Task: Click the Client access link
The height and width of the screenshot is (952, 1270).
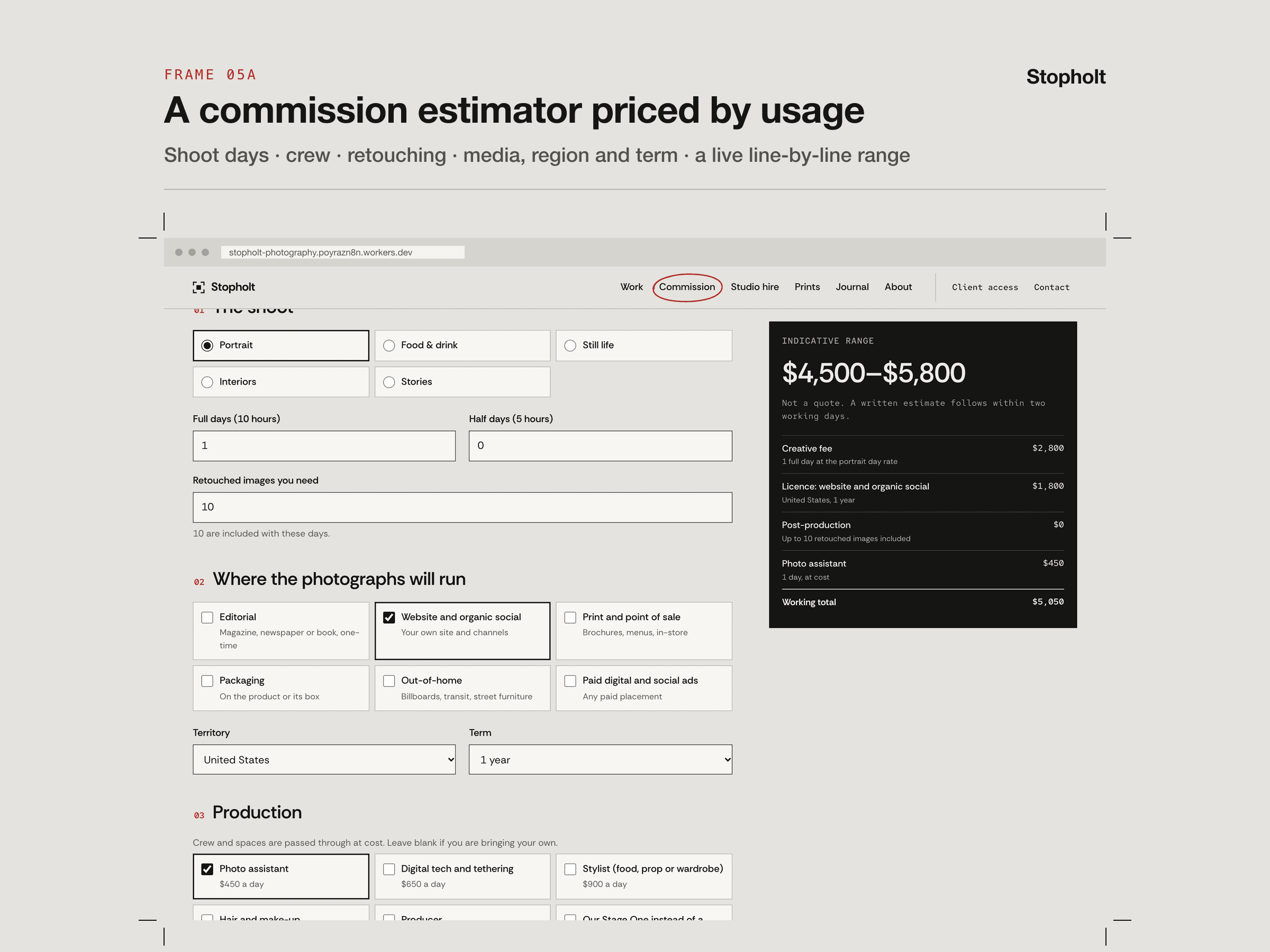Action: [985, 288]
